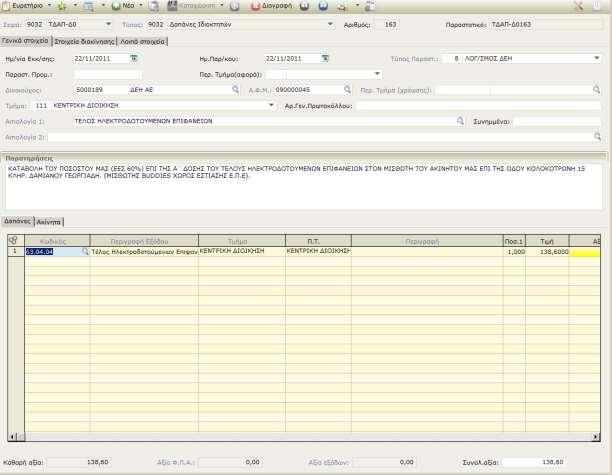This screenshot has height=475, width=612.
Task: Open Τύπος Παραστ. ΛΟΓ/ΣΜΟΣ ΔΕΗ dropdown
Action: (597, 58)
